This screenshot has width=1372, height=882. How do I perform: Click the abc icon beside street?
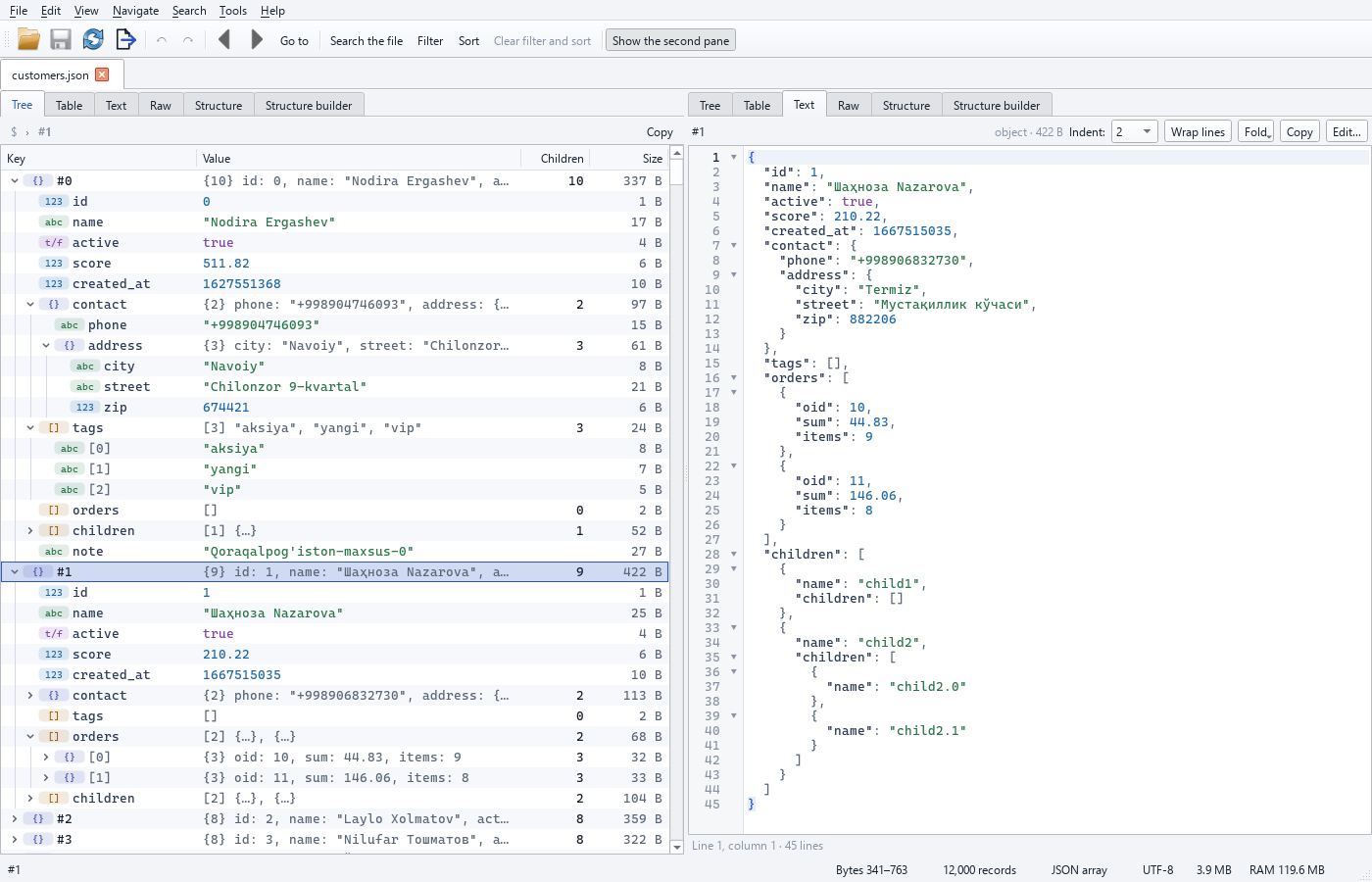tap(85, 387)
